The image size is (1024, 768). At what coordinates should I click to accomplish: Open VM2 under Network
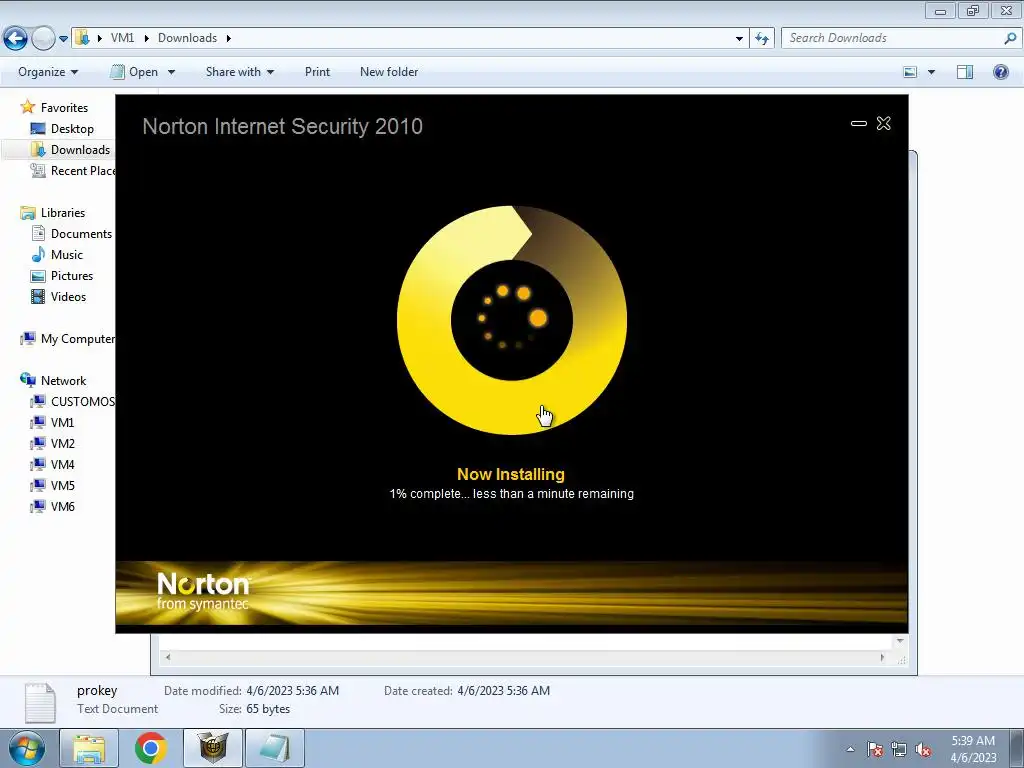(63, 443)
